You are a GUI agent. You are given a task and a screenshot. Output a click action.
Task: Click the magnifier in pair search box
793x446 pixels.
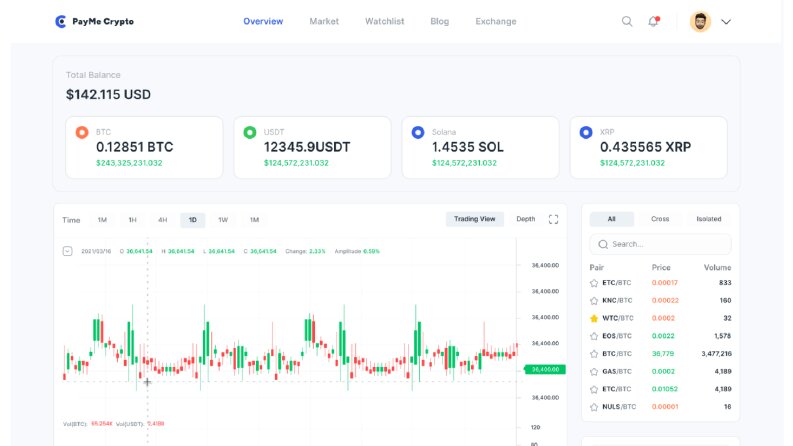point(603,244)
